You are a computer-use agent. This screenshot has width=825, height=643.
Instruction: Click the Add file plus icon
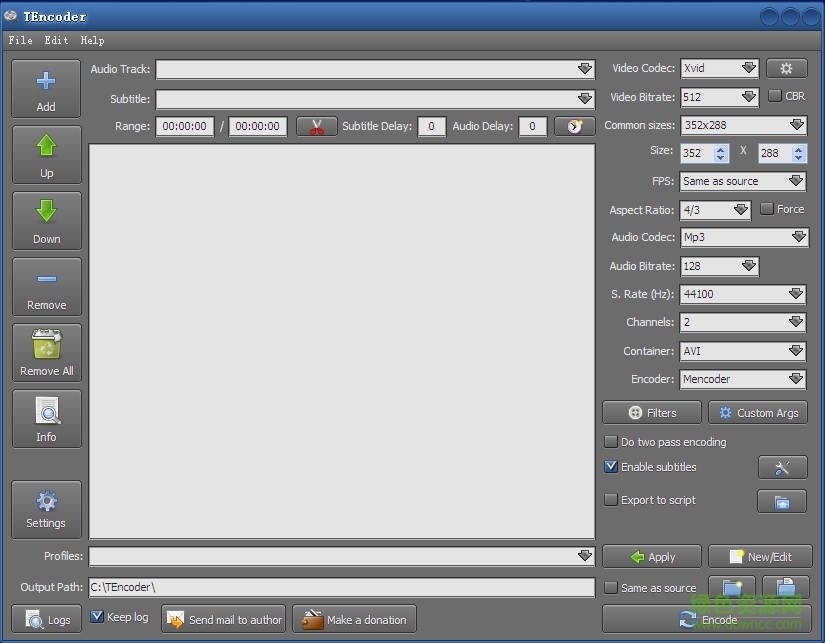tap(46, 82)
